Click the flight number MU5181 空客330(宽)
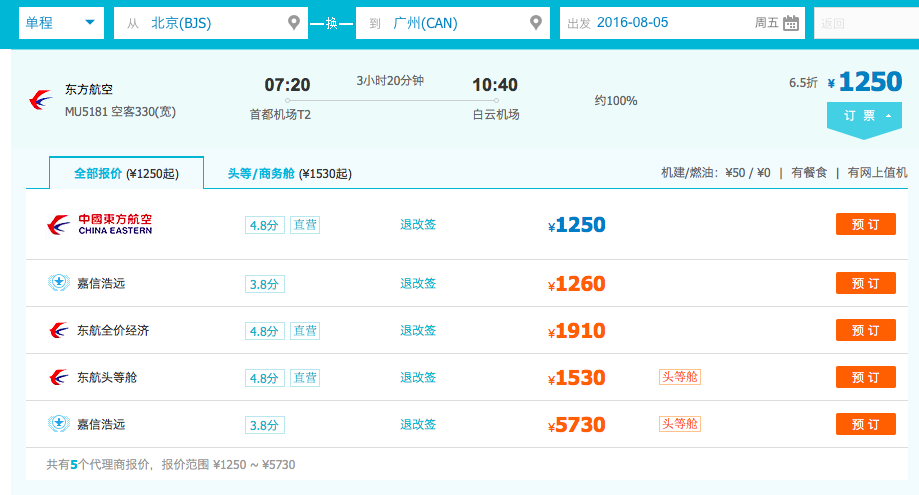Image resolution: width=919 pixels, height=495 pixels. tap(120, 111)
